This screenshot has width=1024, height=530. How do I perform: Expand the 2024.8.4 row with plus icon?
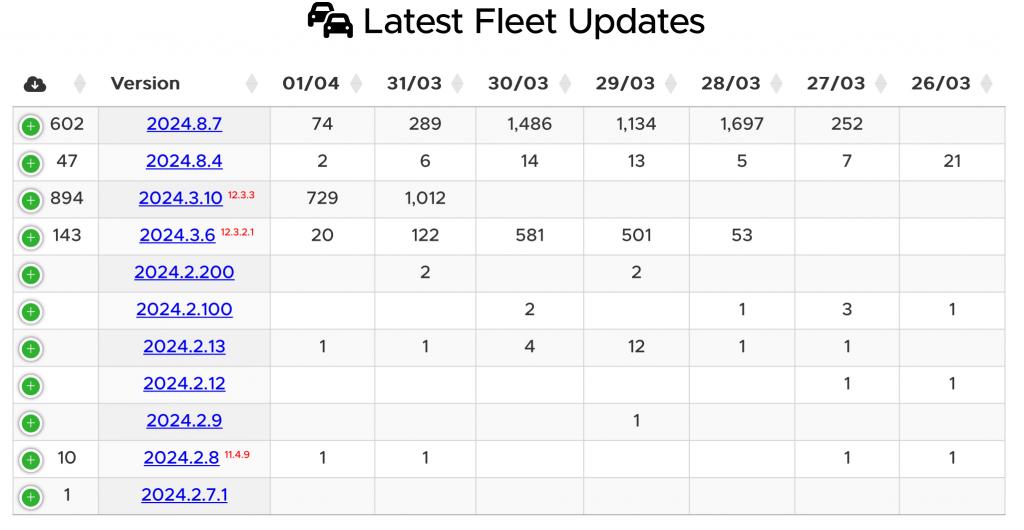coord(31,163)
